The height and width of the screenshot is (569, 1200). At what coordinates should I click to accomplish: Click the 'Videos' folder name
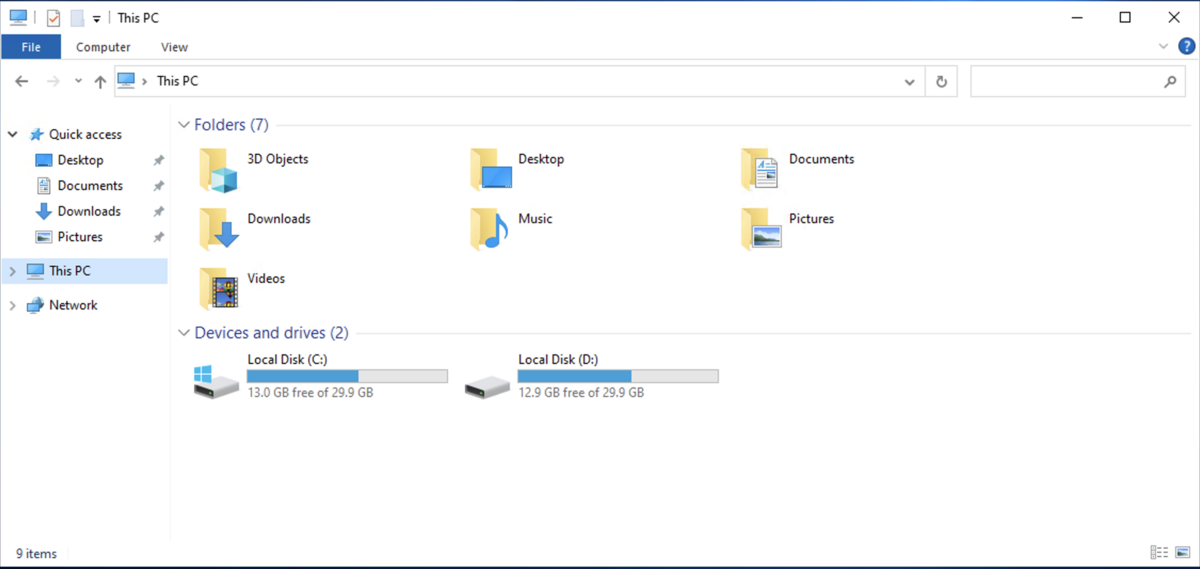tap(266, 279)
